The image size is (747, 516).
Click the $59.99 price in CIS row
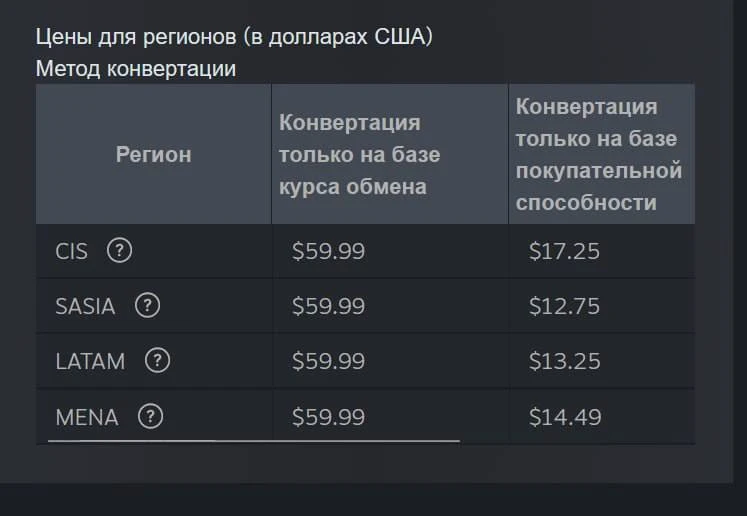[x=328, y=251]
